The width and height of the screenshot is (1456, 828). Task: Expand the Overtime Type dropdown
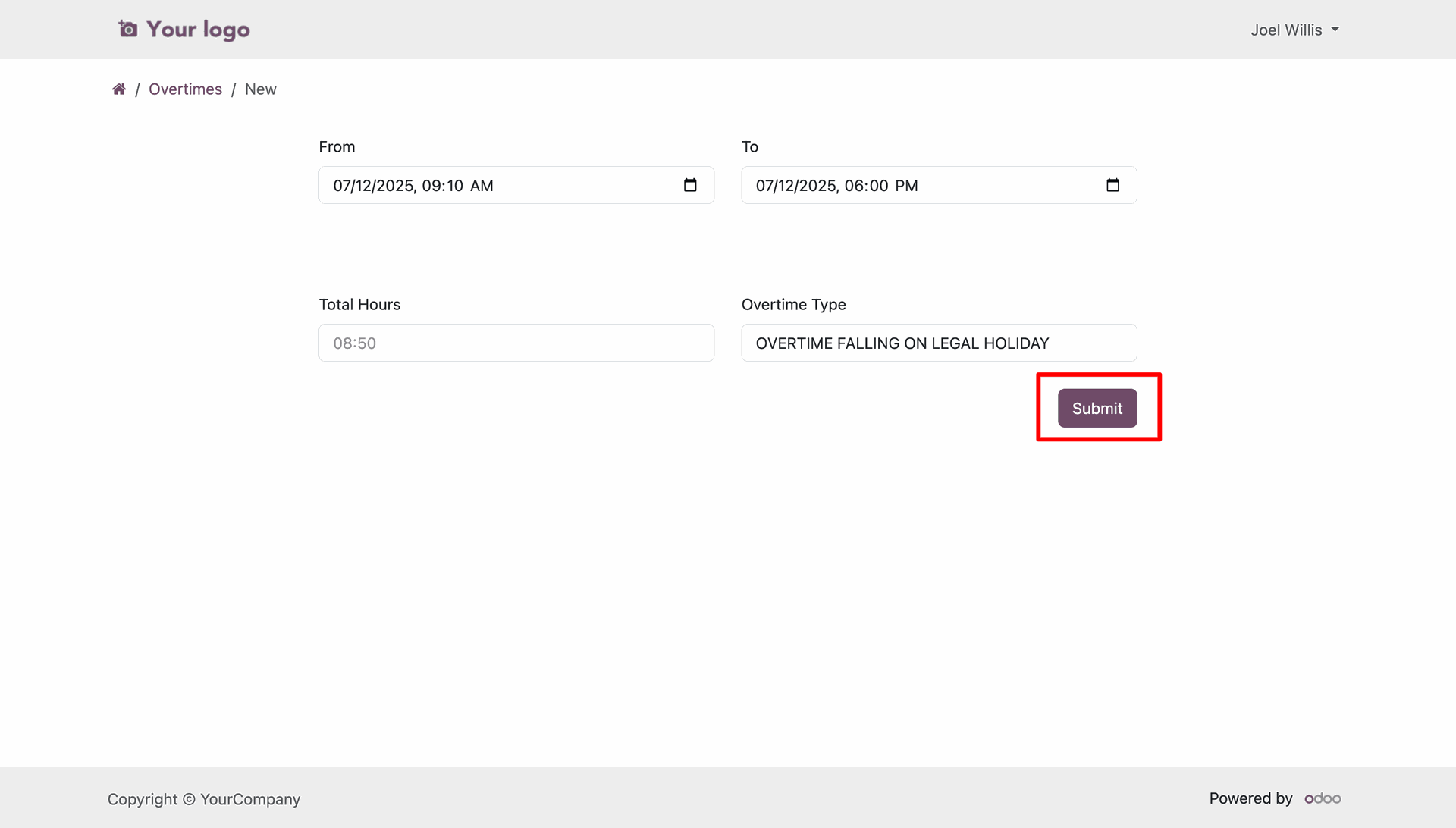tap(939, 343)
